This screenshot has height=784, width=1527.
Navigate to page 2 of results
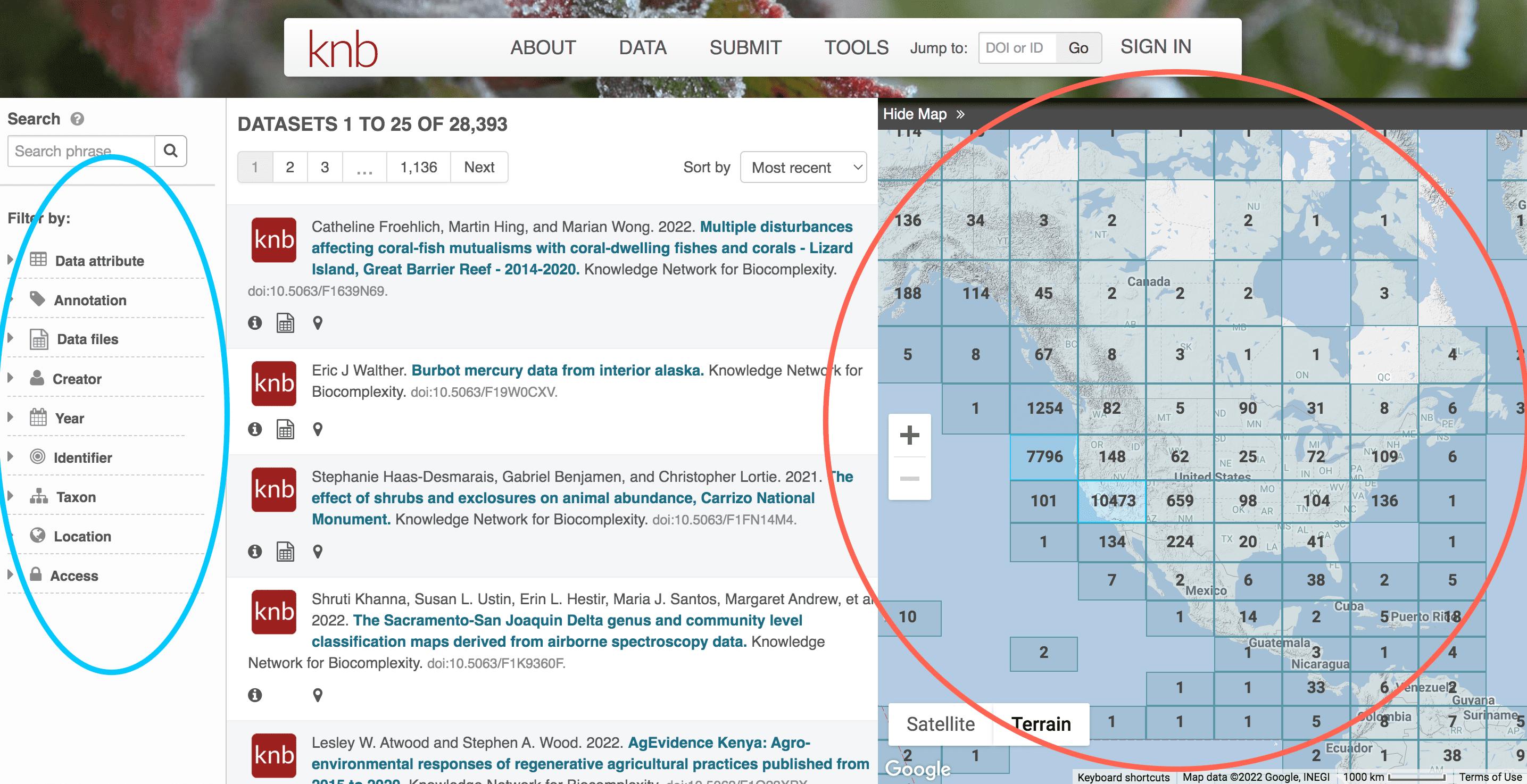pyautogui.click(x=290, y=167)
